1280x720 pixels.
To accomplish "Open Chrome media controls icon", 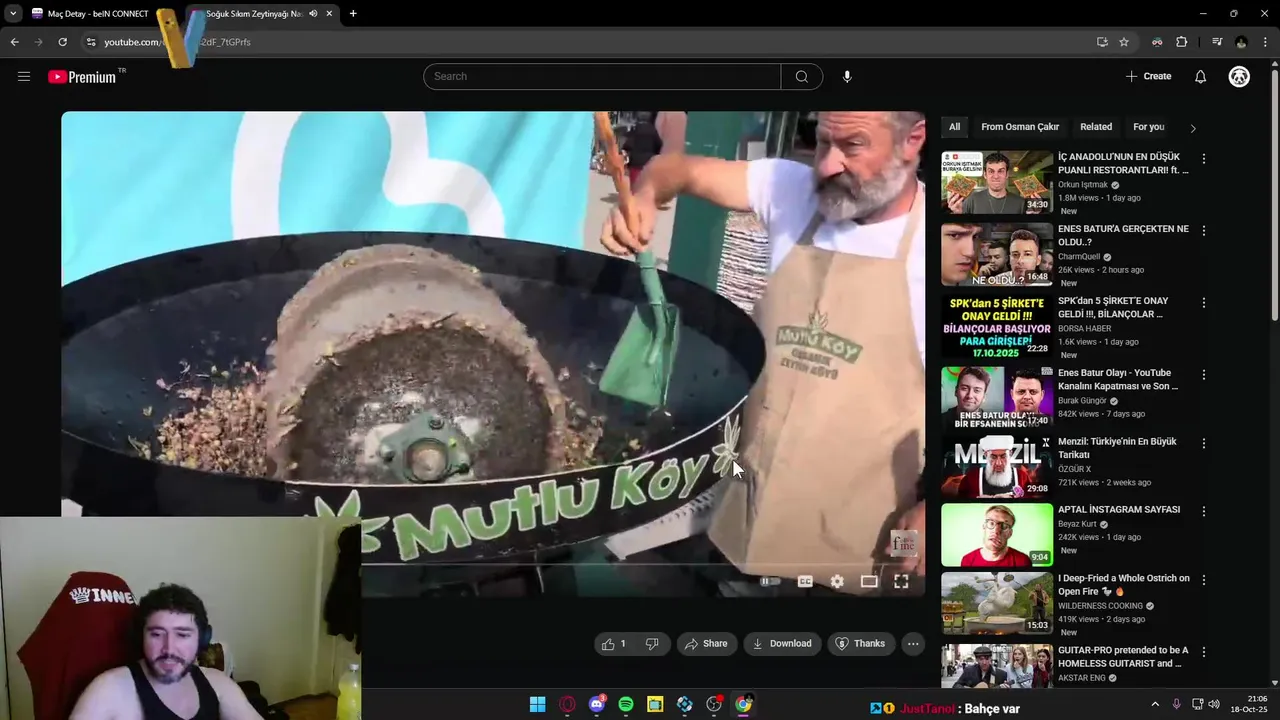I will [x=1217, y=42].
